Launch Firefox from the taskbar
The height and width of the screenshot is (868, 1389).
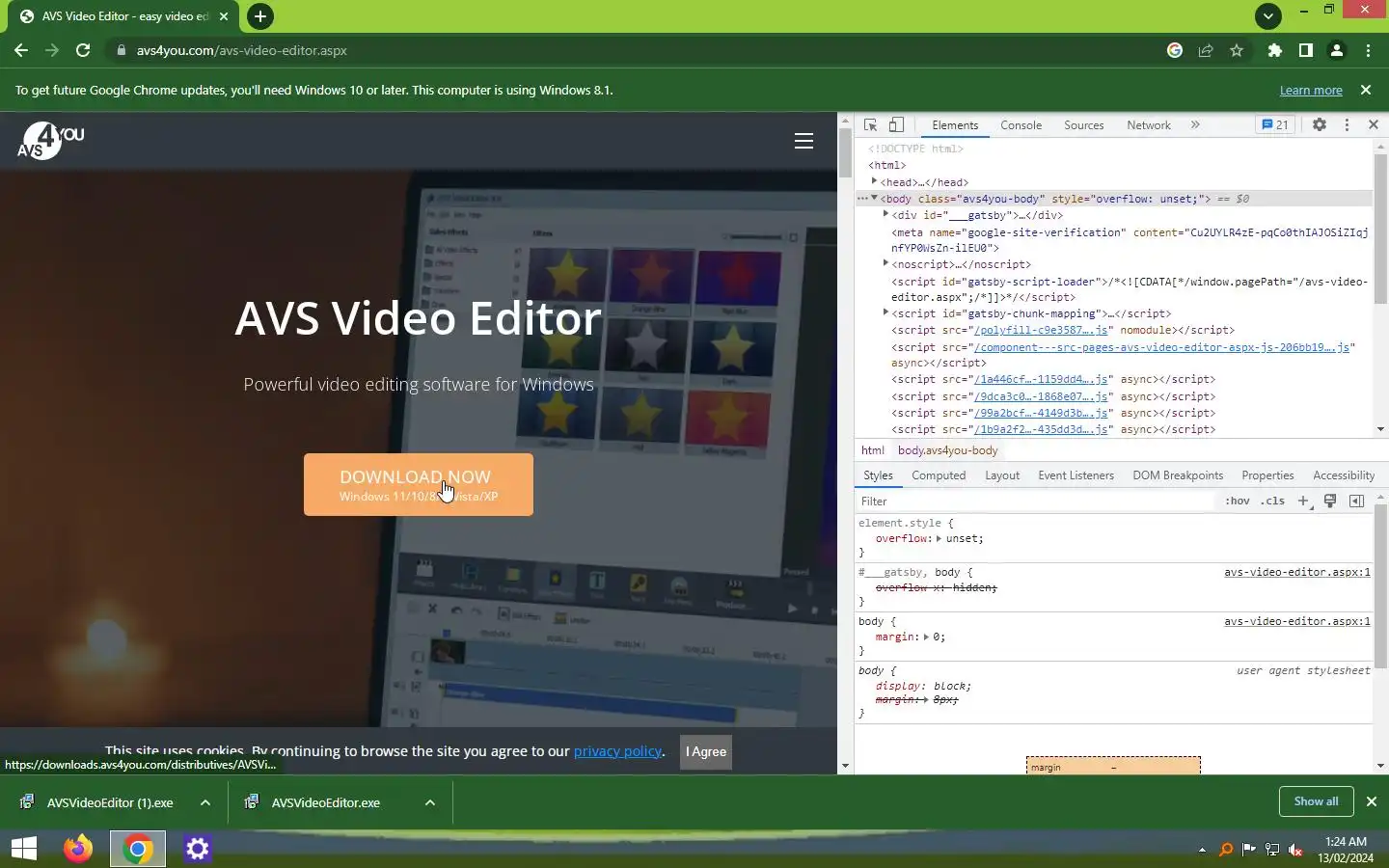[78, 849]
